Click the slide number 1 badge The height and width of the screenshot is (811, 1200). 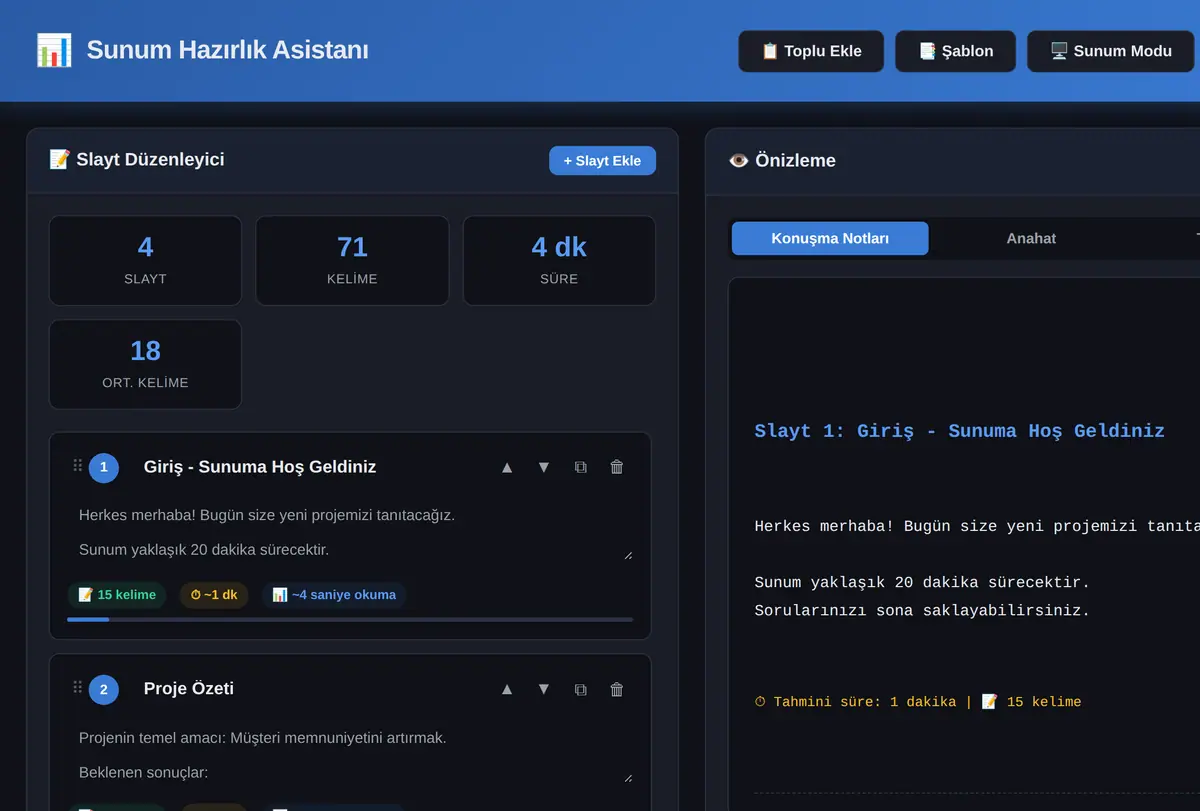pos(103,467)
